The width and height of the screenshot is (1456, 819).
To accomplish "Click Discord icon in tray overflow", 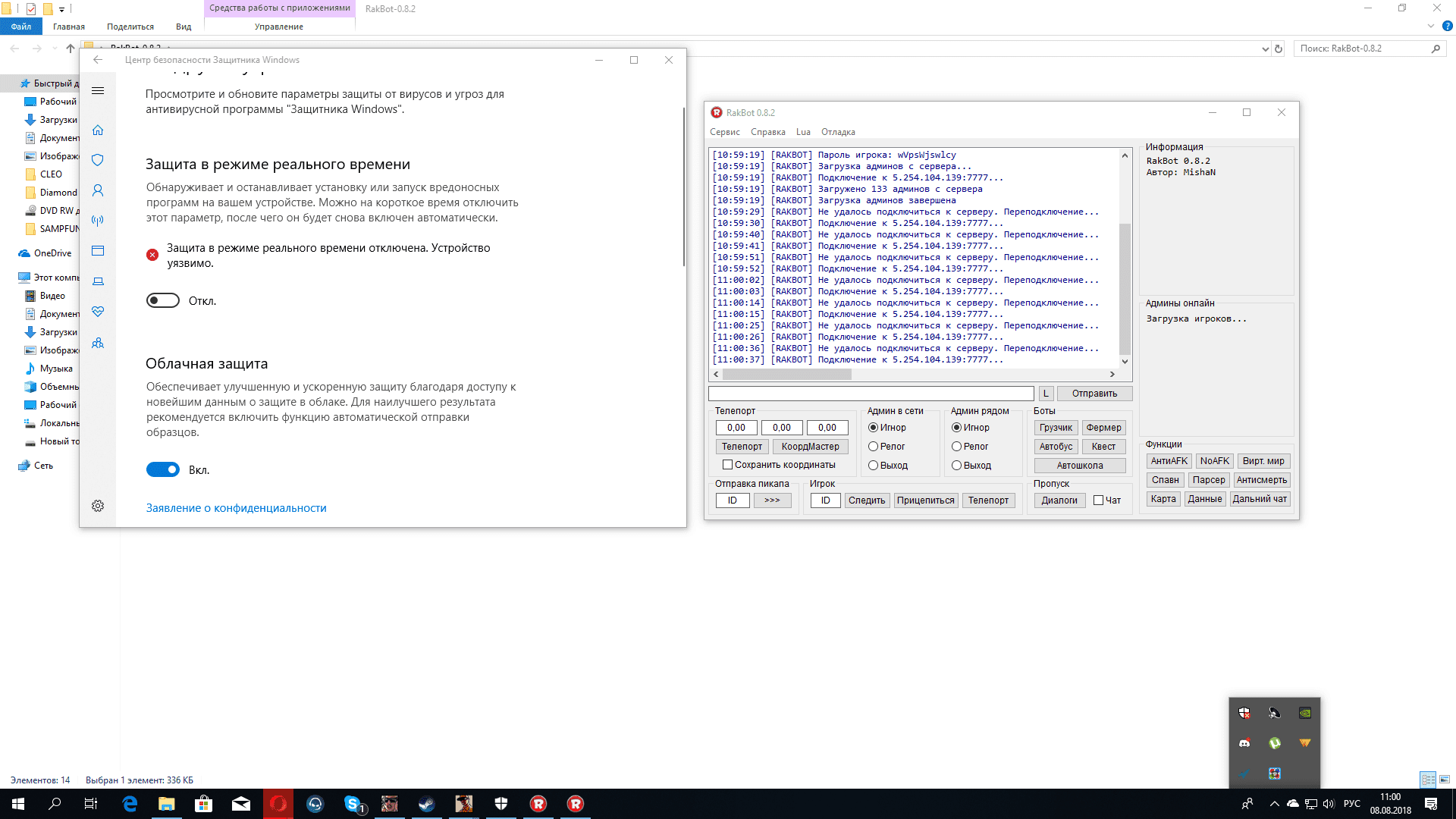I will point(1244,743).
